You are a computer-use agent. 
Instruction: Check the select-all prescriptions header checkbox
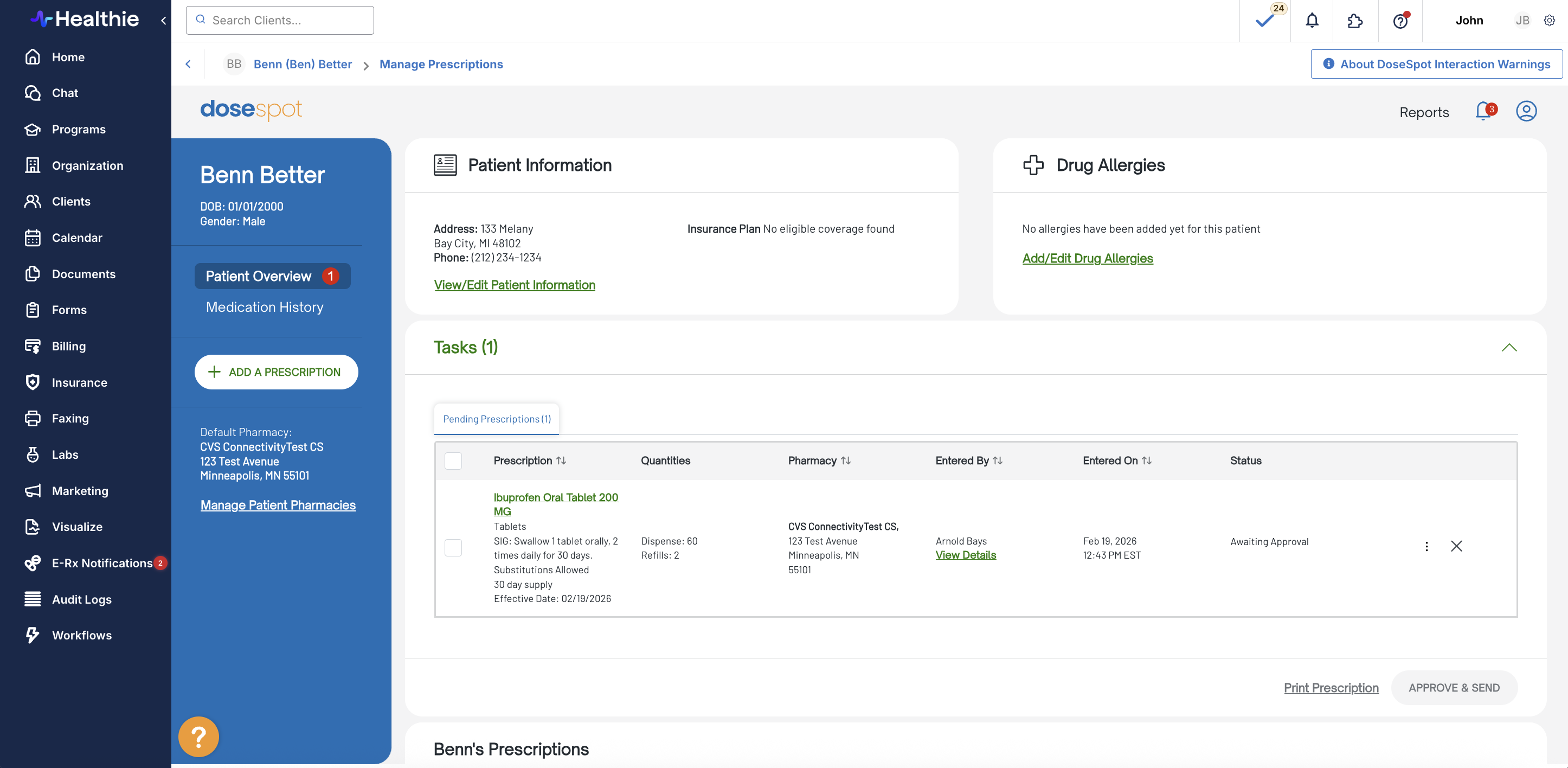[x=453, y=461]
